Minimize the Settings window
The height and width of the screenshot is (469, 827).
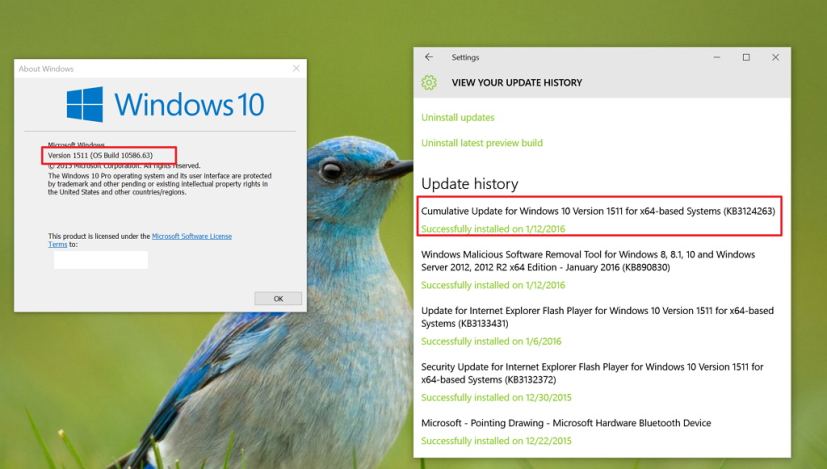tap(717, 57)
